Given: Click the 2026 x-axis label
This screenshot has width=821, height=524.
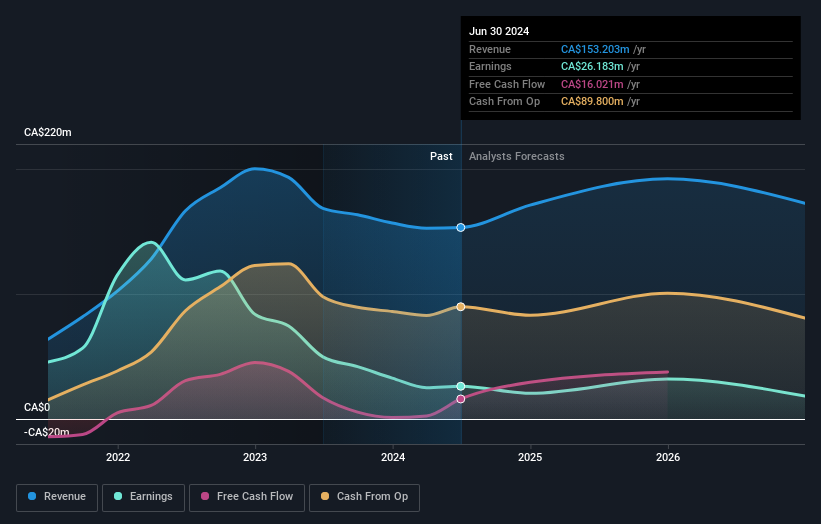Looking at the screenshot, I should pos(668,458).
